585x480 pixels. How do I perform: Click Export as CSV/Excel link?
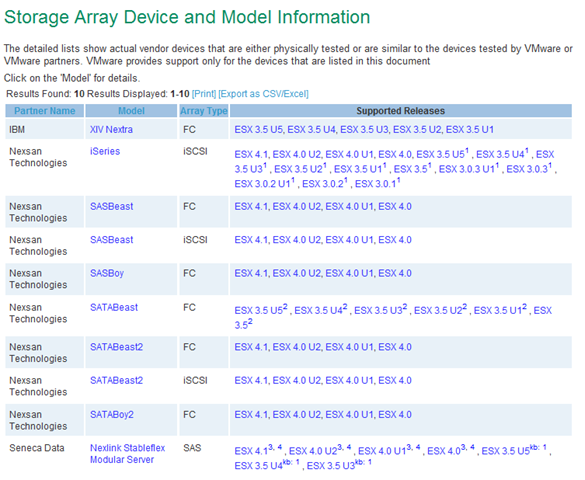click(x=263, y=94)
